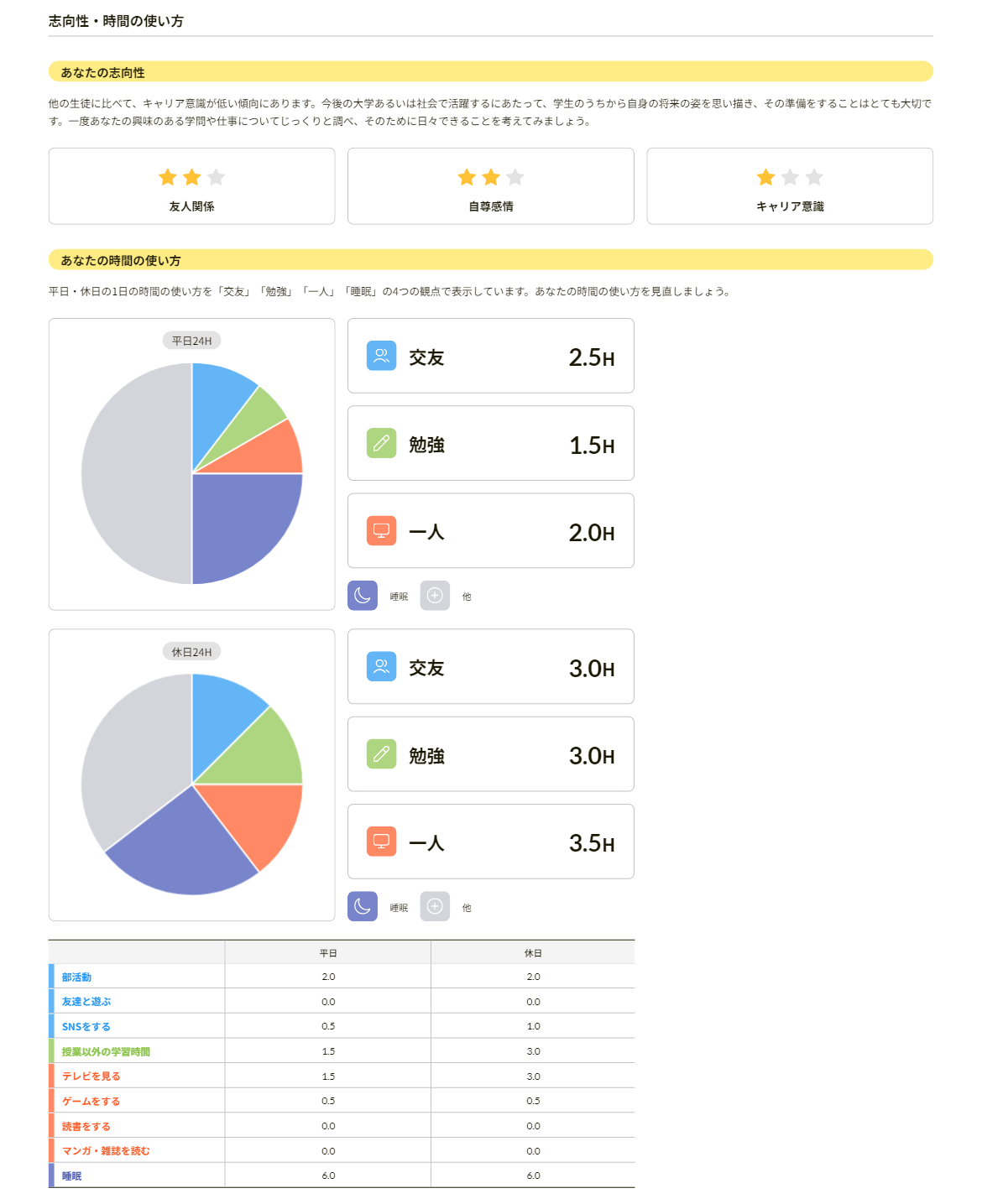Click the 交友 people icon in holiday section
This screenshot has width=982, height=1204.
pos(381,666)
